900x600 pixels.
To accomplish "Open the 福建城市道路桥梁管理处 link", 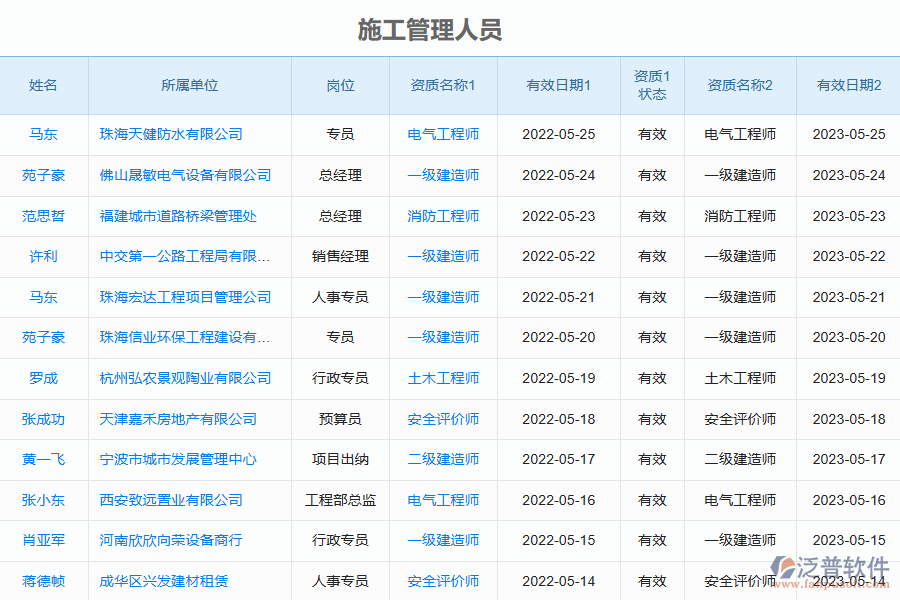I will (178, 216).
